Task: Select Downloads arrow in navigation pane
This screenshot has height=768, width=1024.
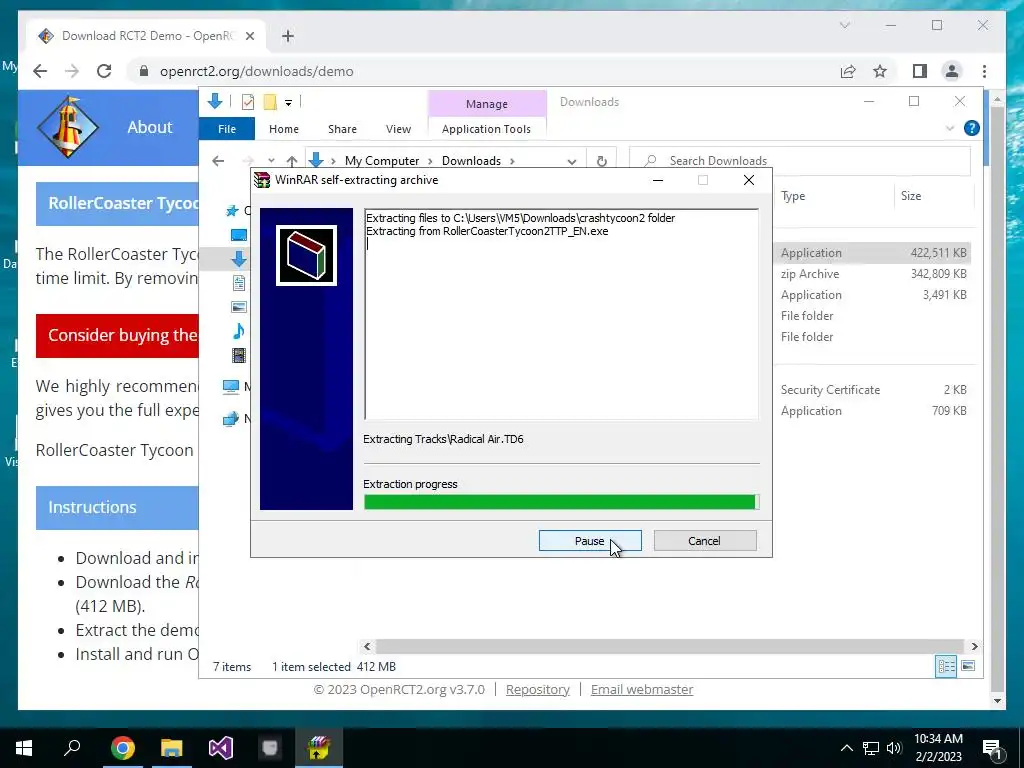Action: pyautogui.click(x=239, y=259)
